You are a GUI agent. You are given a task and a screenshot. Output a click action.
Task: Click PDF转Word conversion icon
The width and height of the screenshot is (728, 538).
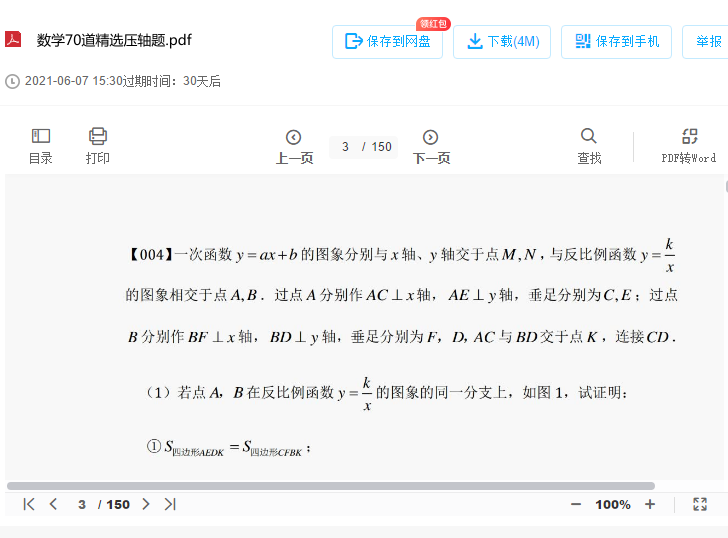pos(689,146)
